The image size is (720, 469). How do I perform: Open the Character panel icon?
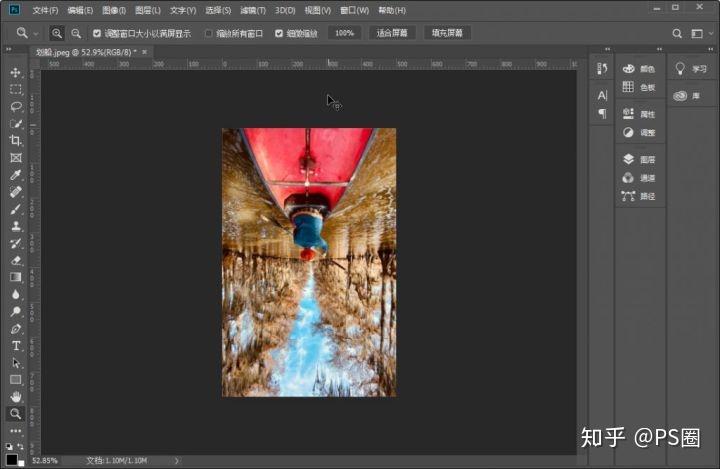pyautogui.click(x=602, y=96)
